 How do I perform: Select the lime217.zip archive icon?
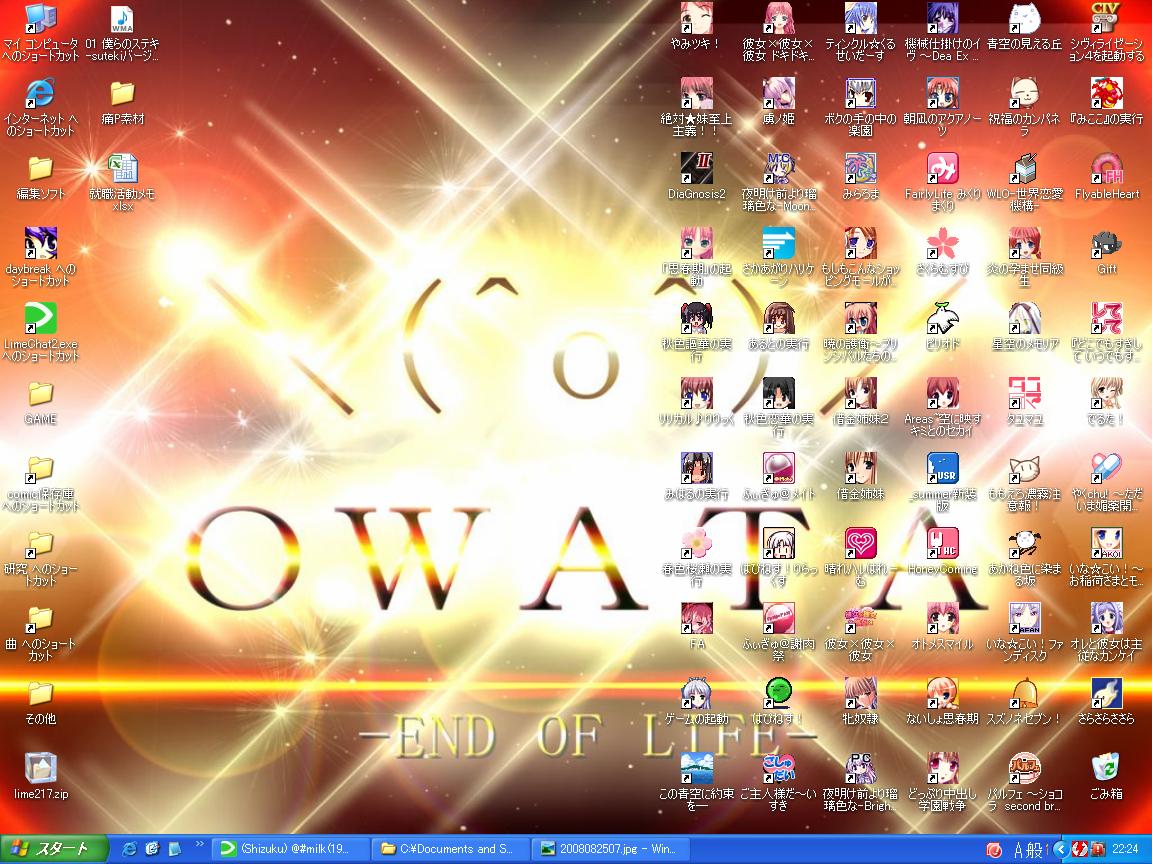40,768
